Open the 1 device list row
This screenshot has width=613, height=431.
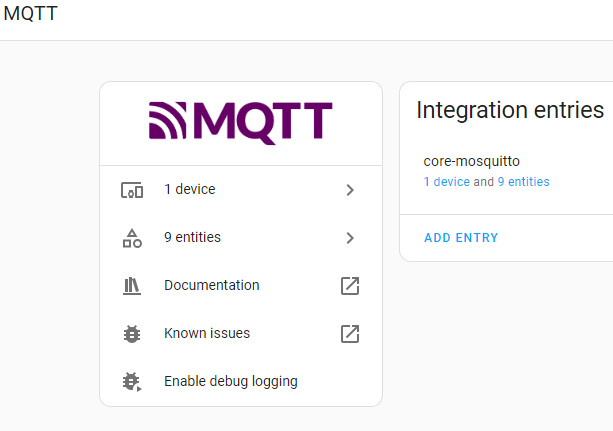click(241, 190)
